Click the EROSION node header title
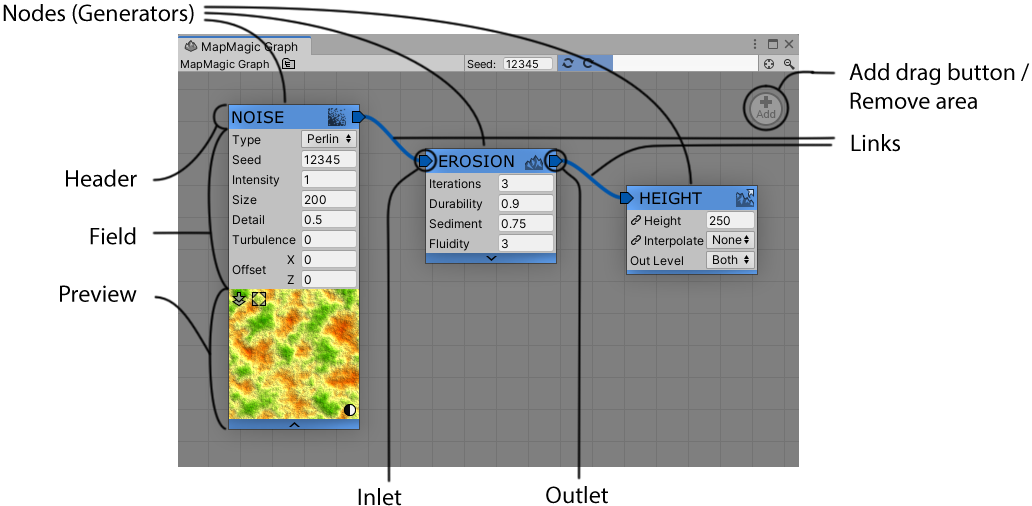1032x506 pixels. point(477,161)
